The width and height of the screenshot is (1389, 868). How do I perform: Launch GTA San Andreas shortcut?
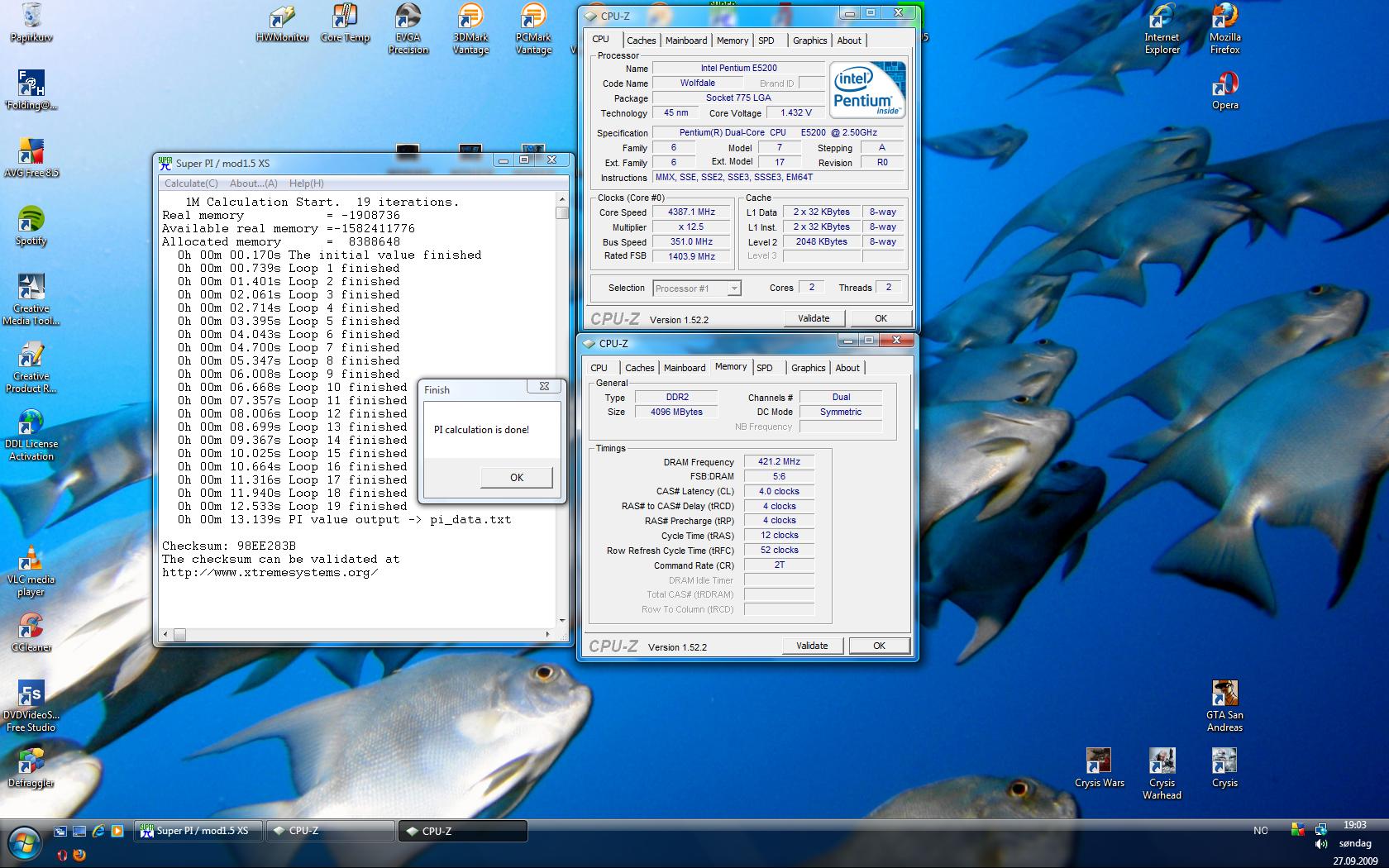(x=1224, y=706)
